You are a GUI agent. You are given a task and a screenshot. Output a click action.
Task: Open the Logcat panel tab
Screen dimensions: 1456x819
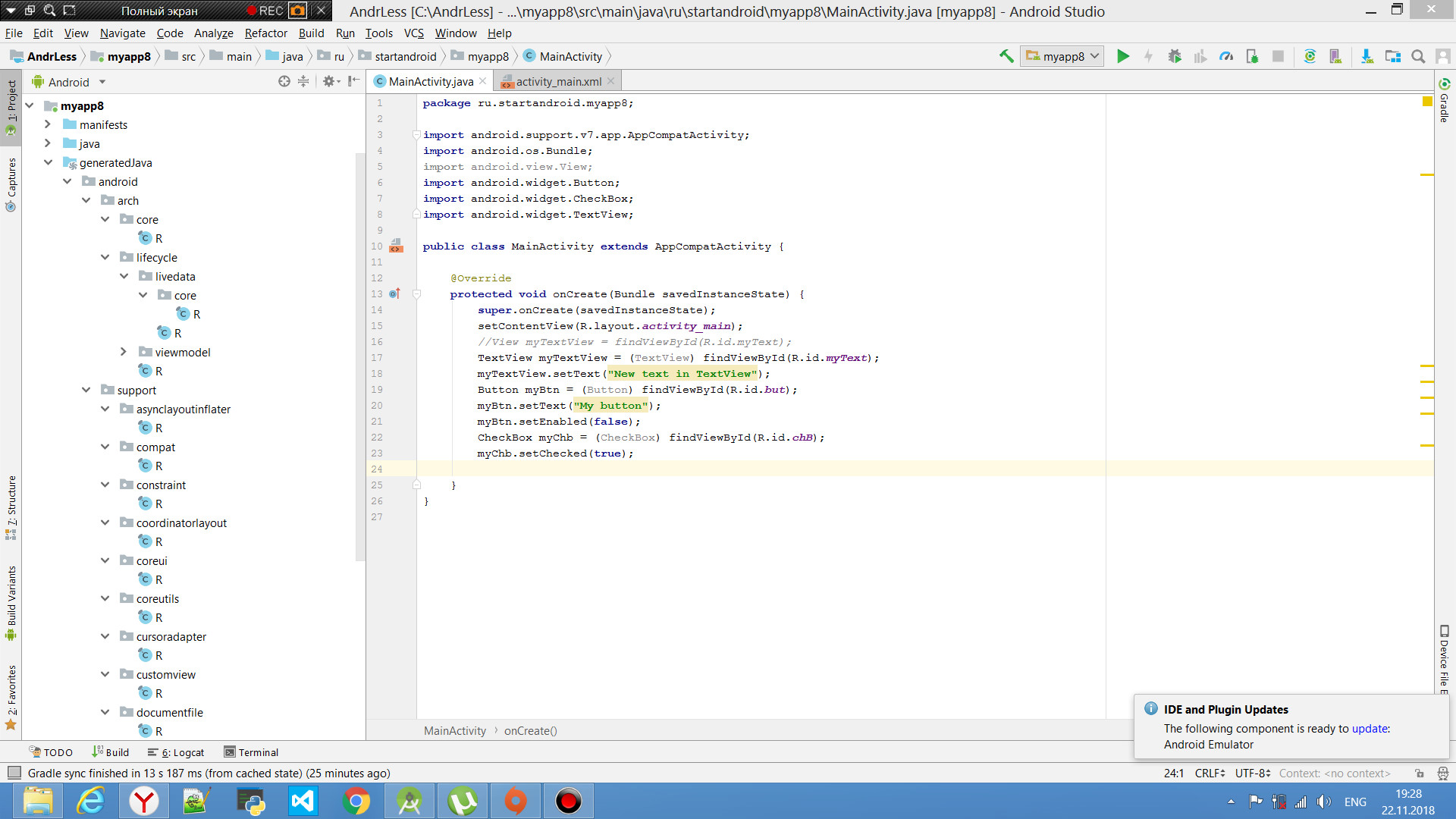point(183,752)
